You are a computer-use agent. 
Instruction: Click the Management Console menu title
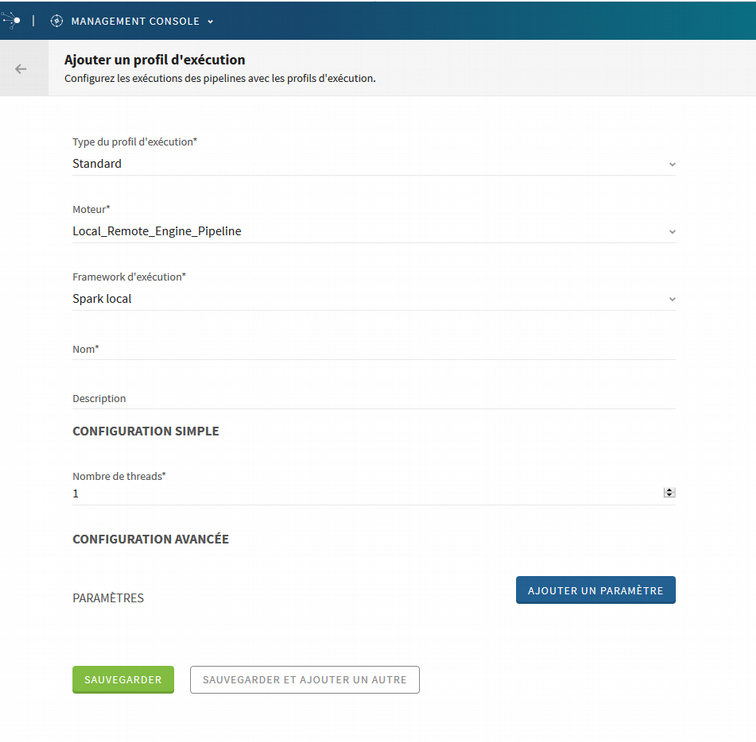pyautogui.click(x=135, y=21)
